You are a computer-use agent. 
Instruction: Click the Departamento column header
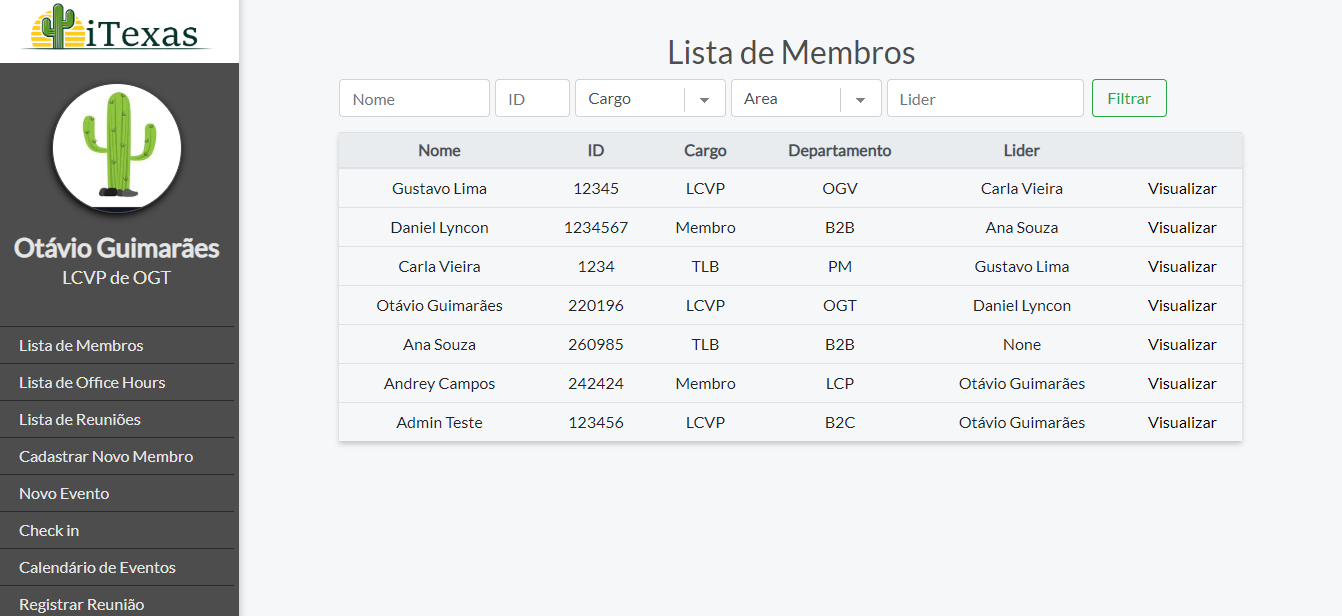[840, 150]
